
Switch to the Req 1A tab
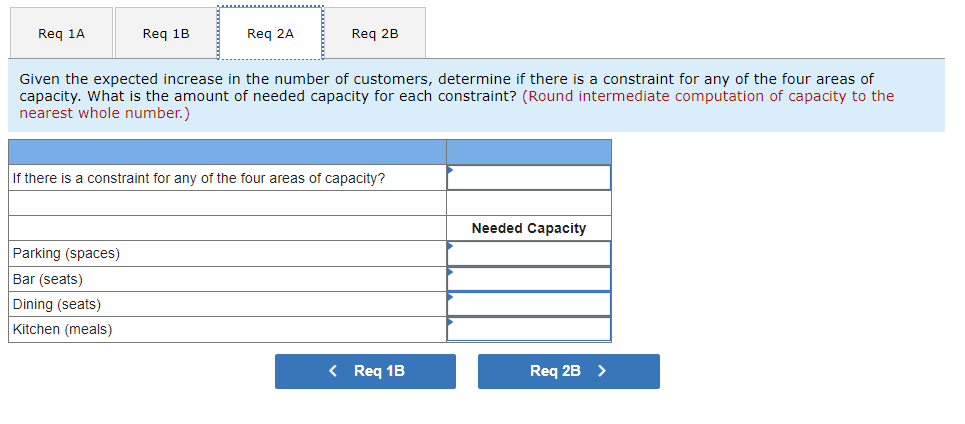pos(61,33)
